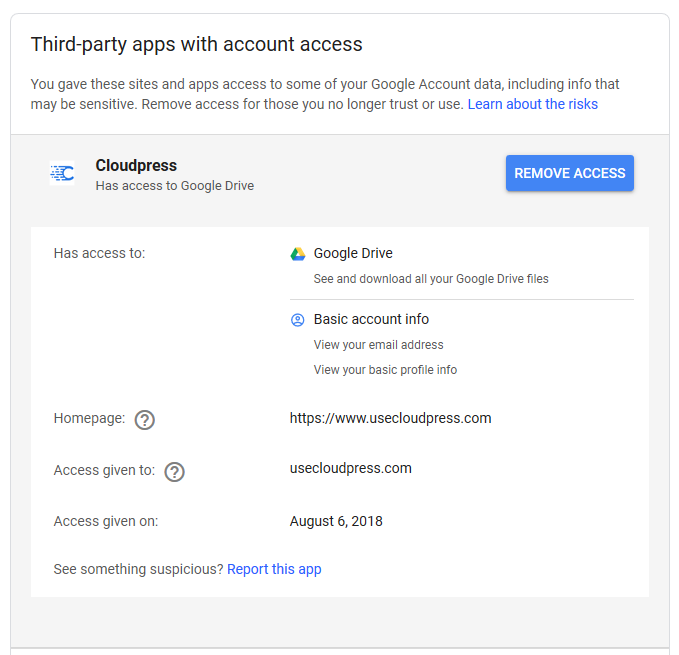Click the Google Drive triangle icon
The image size is (679, 655).
point(297,254)
